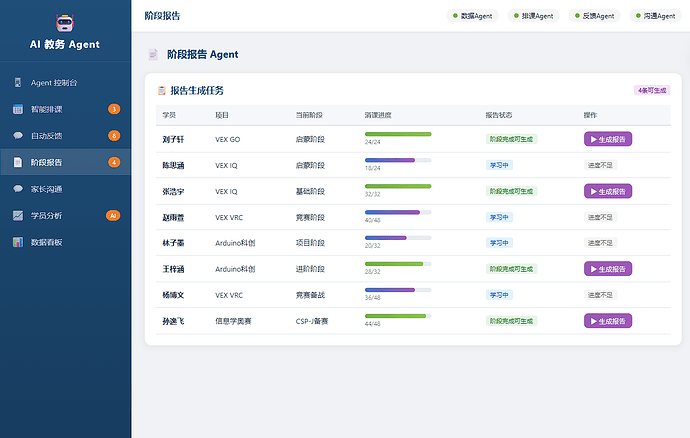The height and width of the screenshot is (438, 690).
Task: Select student name 张浩宇
Action: click(173, 191)
